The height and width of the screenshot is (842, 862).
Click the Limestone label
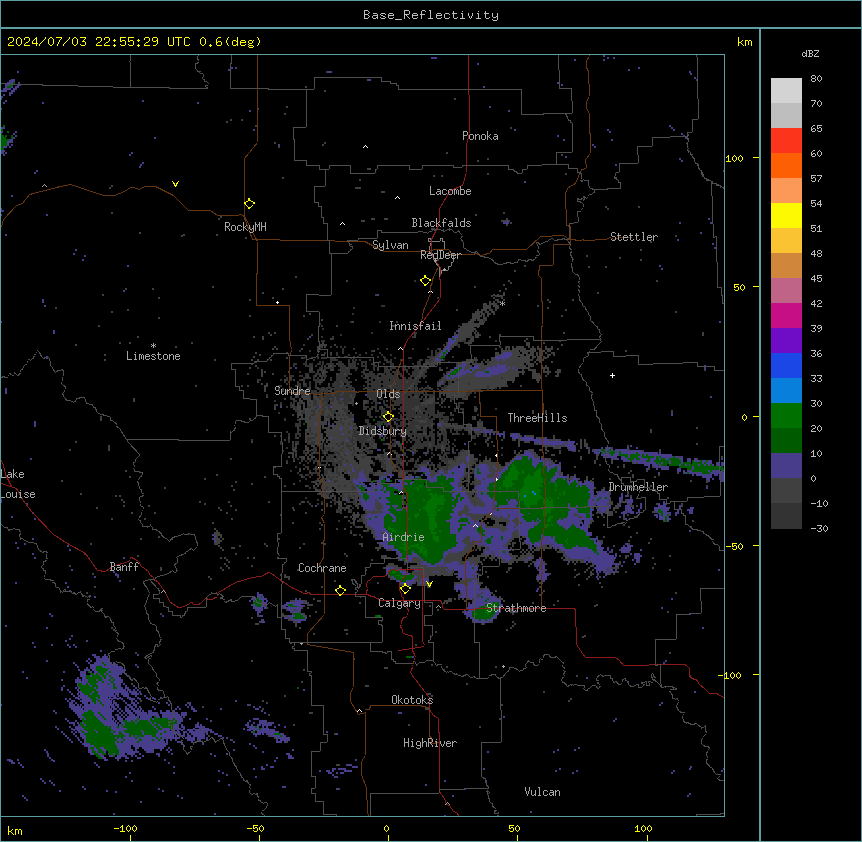(153, 356)
